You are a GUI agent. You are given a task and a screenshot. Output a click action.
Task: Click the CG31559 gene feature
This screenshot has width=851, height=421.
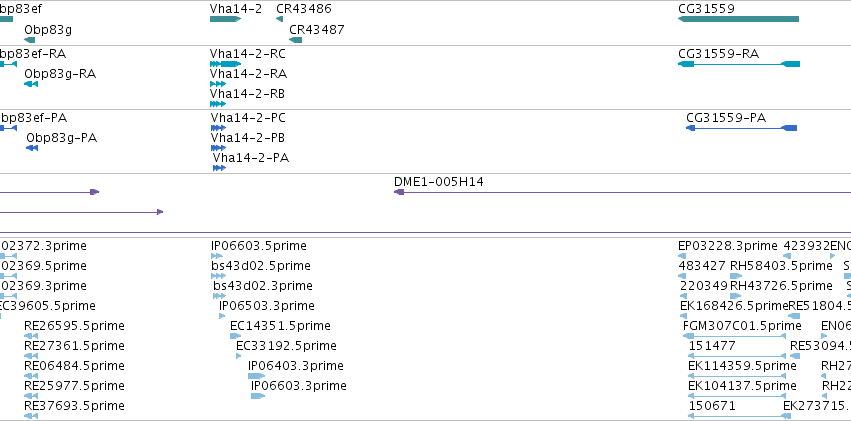(738, 19)
